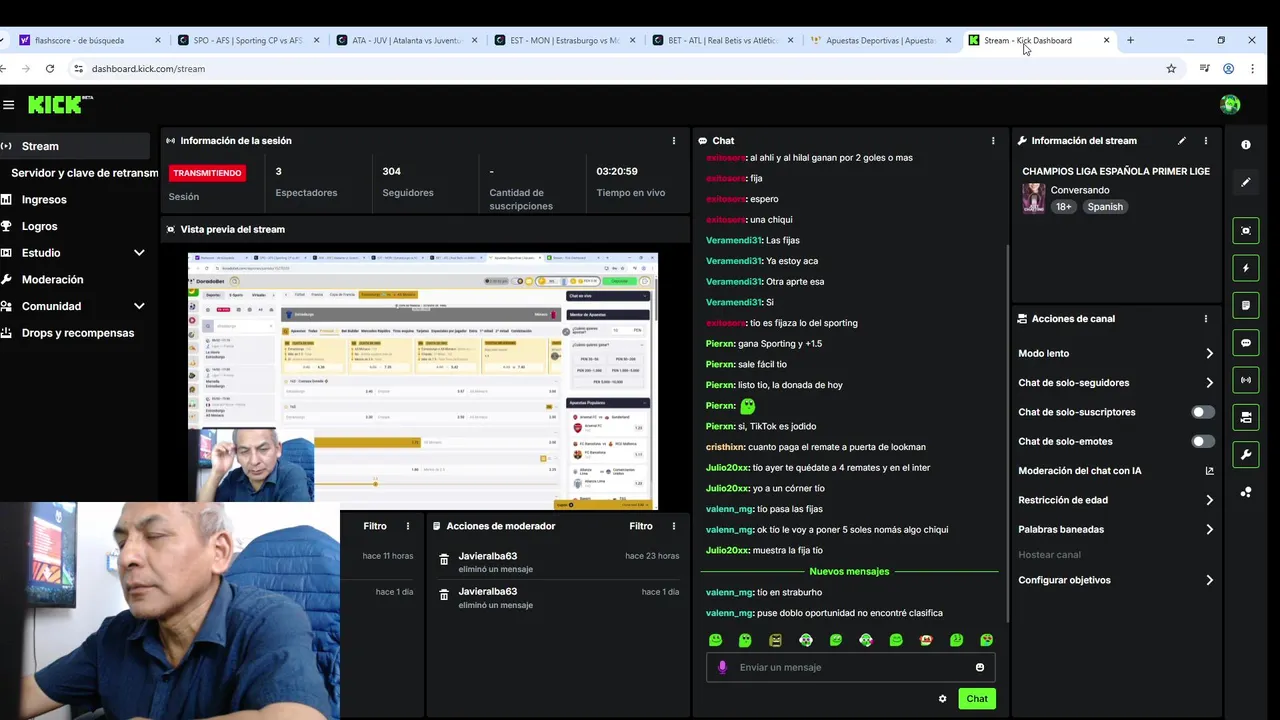1280x720 pixels.
Task: Toggle the stream preview icon in the right rail
Action: pyautogui.click(x=1246, y=231)
